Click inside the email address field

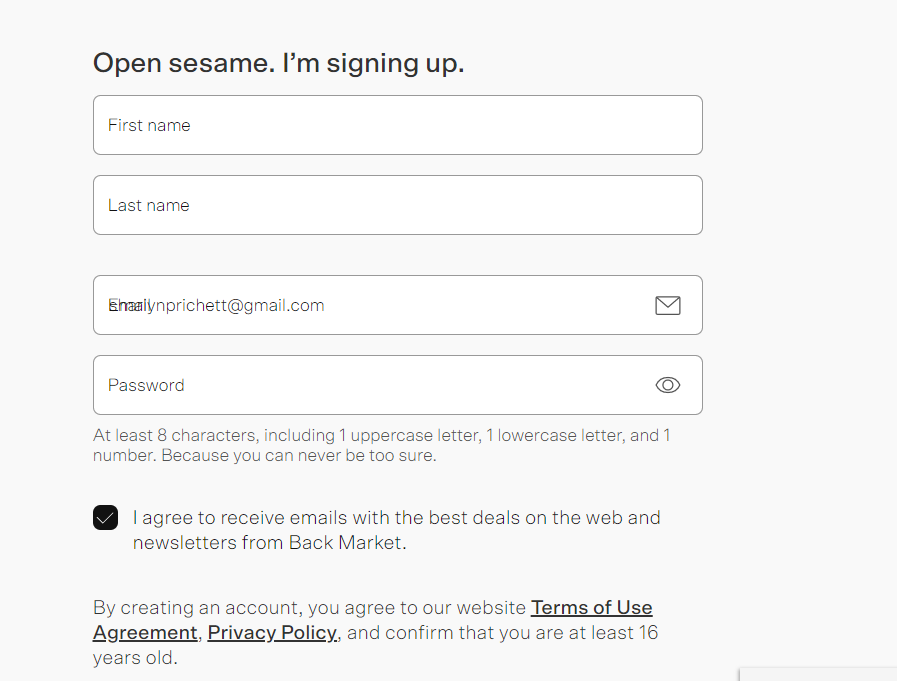pos(398,305)
